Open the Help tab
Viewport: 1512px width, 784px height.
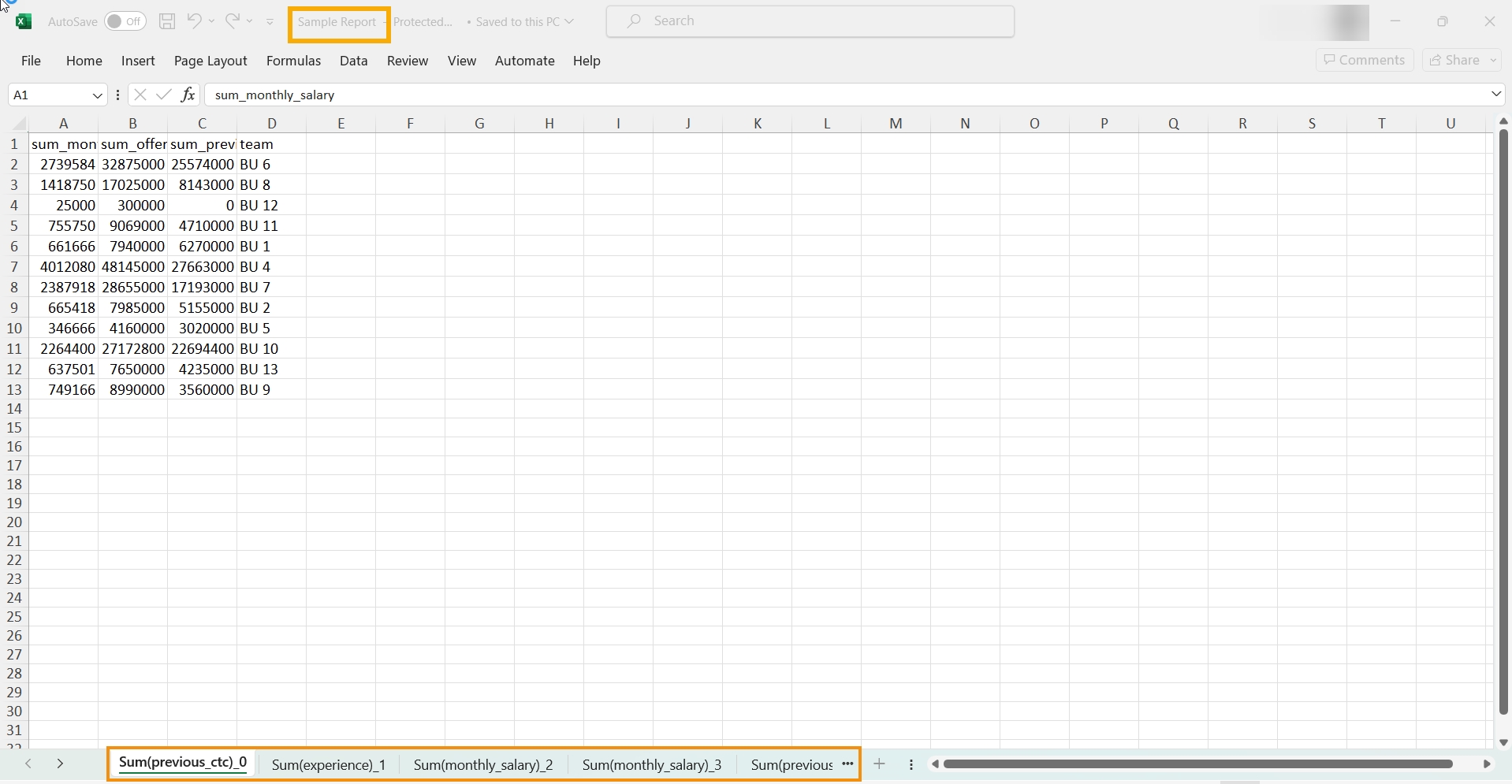click(x=587, y=61)
